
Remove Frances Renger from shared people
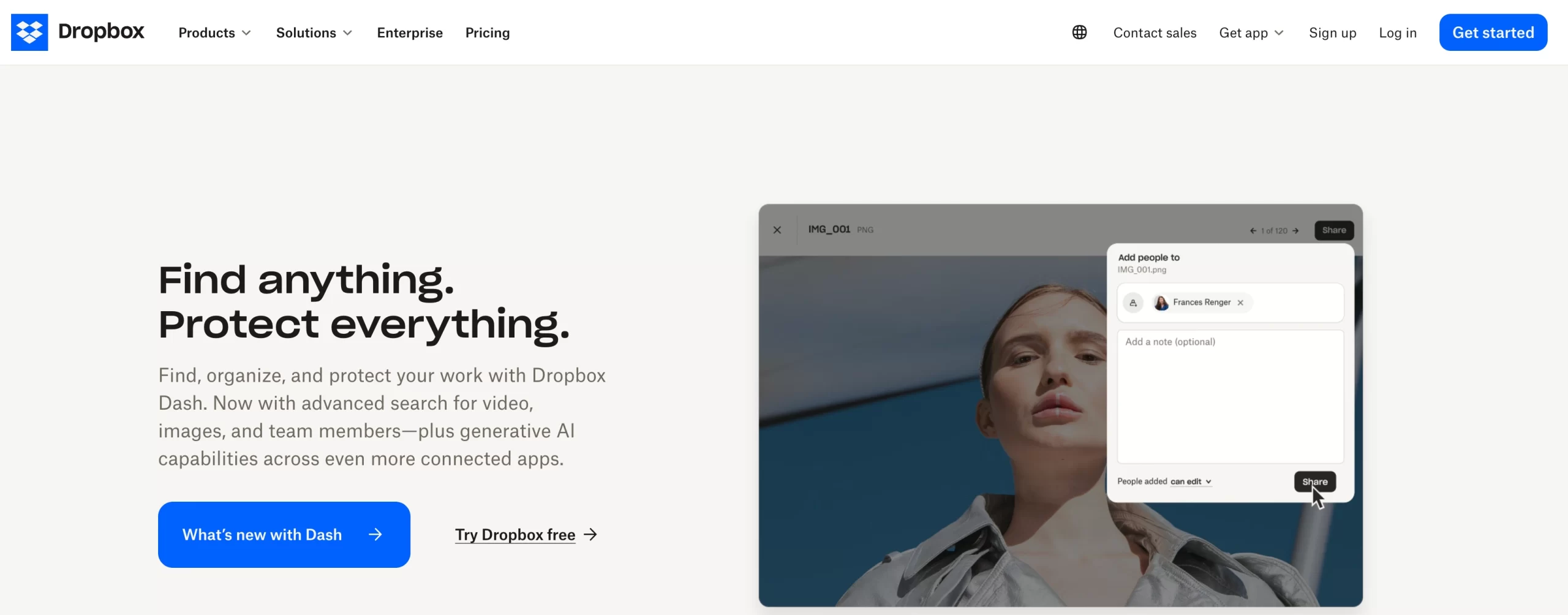click(1240, 302)
